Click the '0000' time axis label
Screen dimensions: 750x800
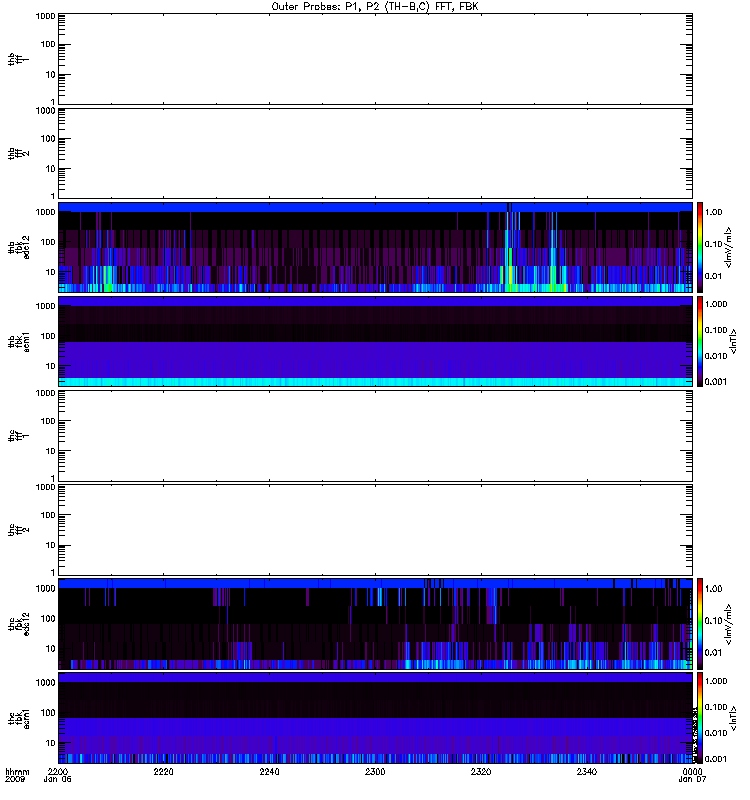(x=692, y=772)
